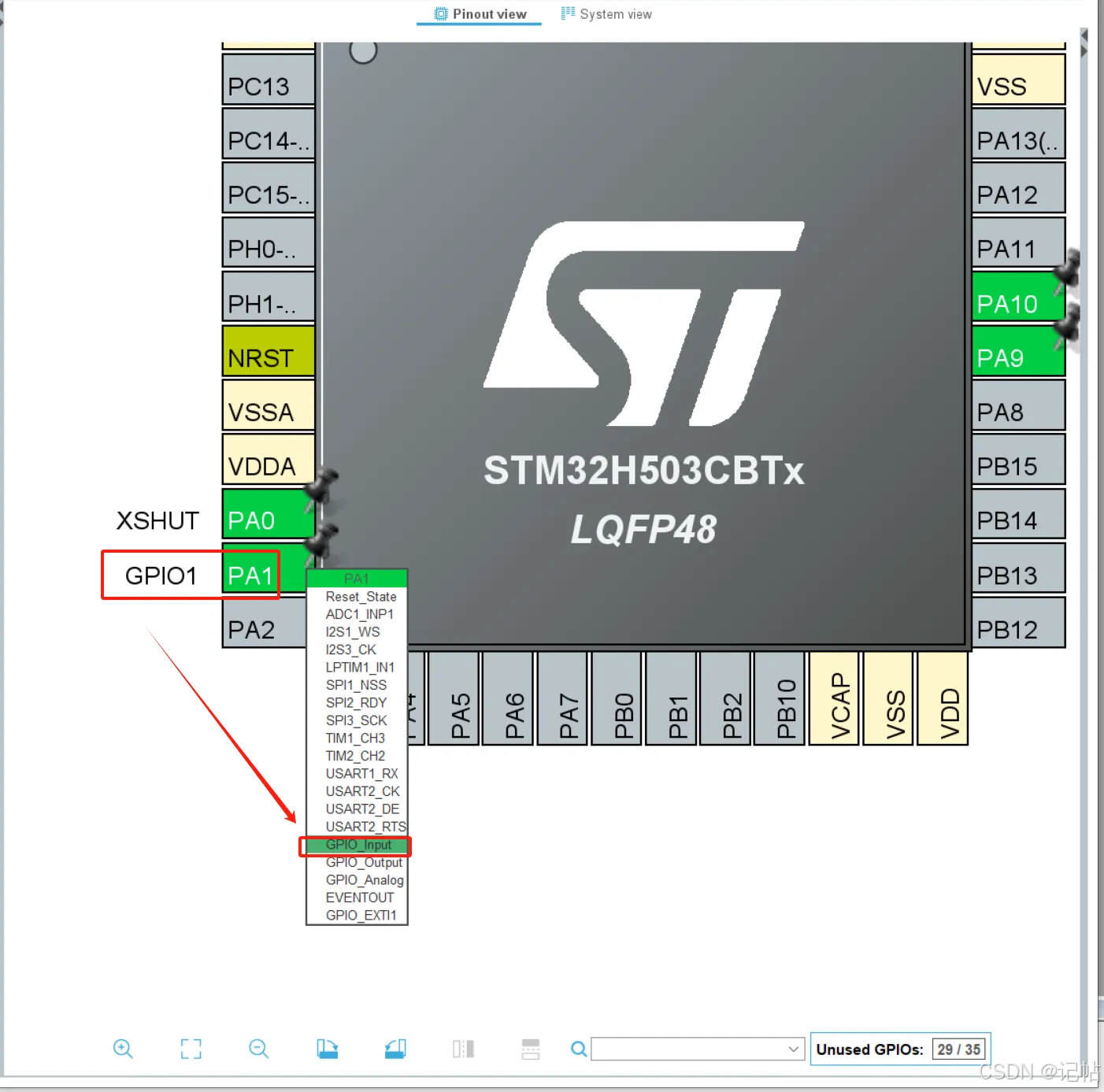1104x1092 pixels.
Task: Select the VCAP pin
Action: 835,698
